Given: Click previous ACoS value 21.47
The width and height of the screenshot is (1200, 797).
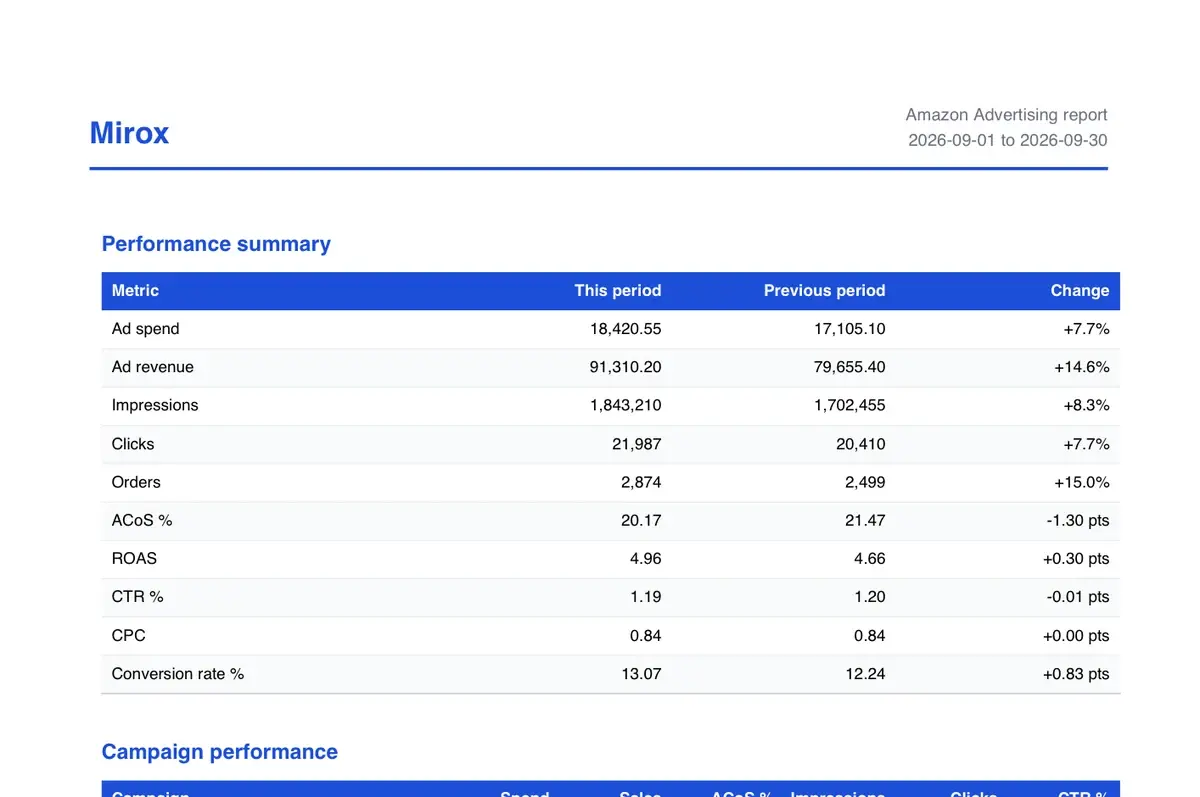Looking at the screenshot, I should 865,520.
